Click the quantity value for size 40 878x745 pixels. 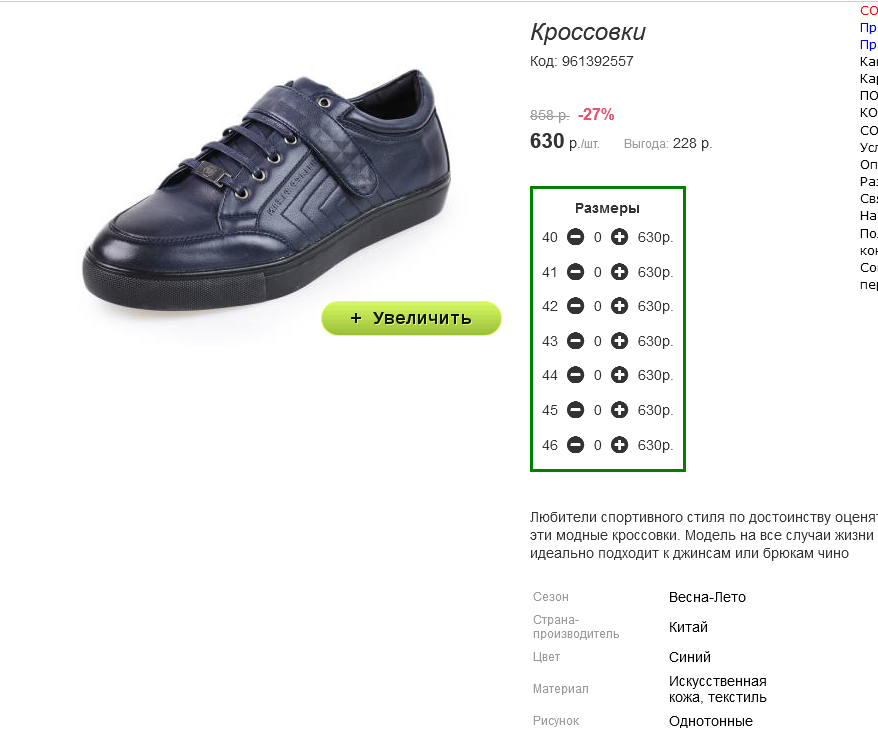click(597, 238)
